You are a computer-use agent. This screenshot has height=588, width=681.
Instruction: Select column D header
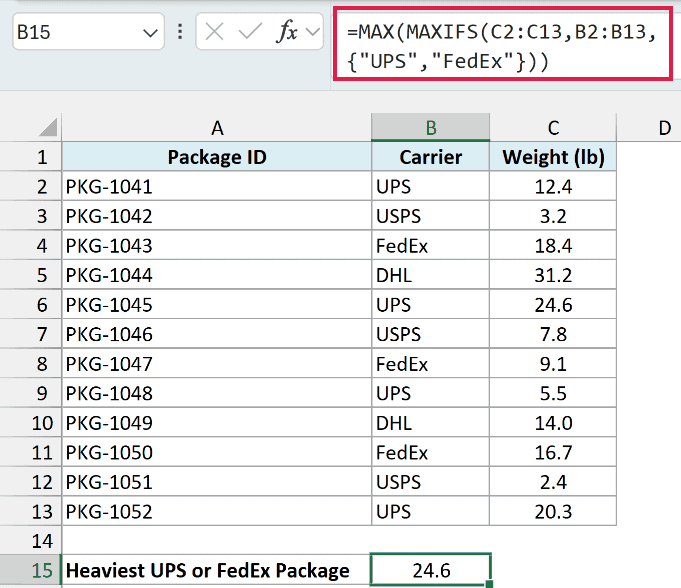tap(649, 128)
